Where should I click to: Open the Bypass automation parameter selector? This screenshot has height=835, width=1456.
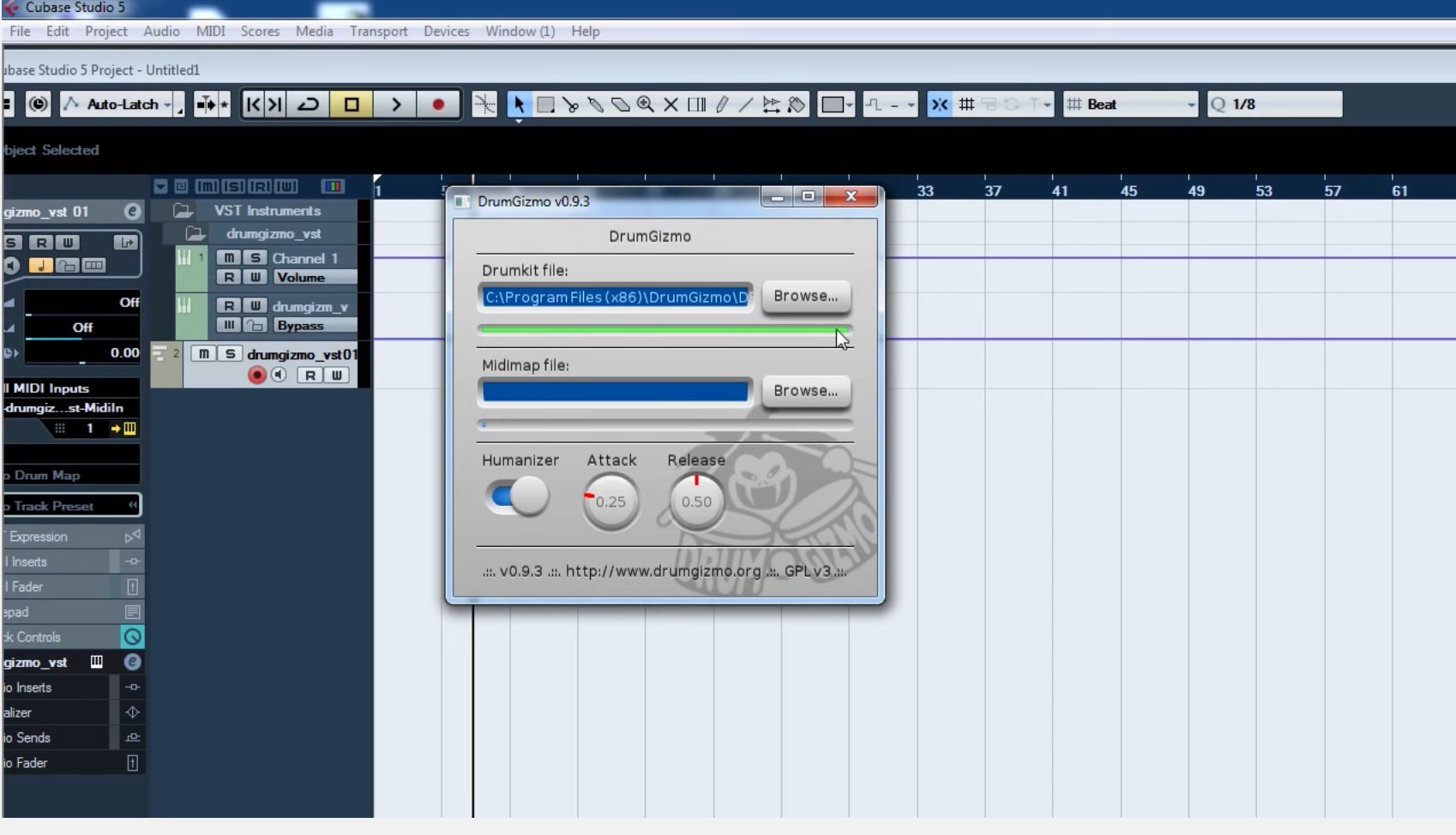tap(315, 326)
